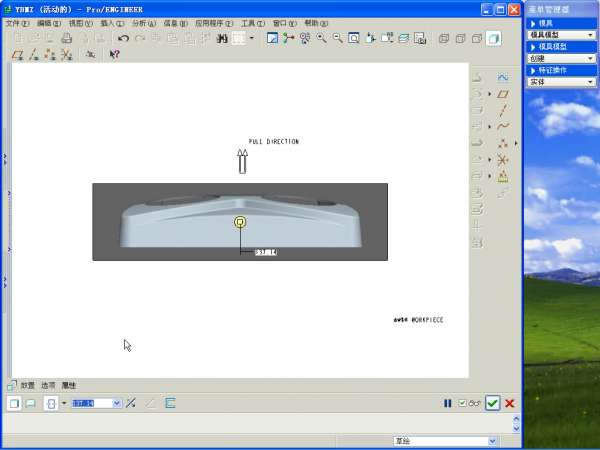
Task: Click the Flip depth direction icon in dashboard
Action: tap(131, 403)
